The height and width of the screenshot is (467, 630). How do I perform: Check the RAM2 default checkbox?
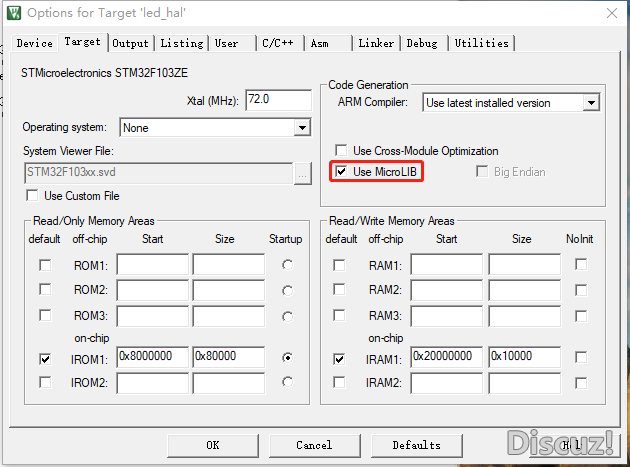pyautogui.click(x=339, y=289)
